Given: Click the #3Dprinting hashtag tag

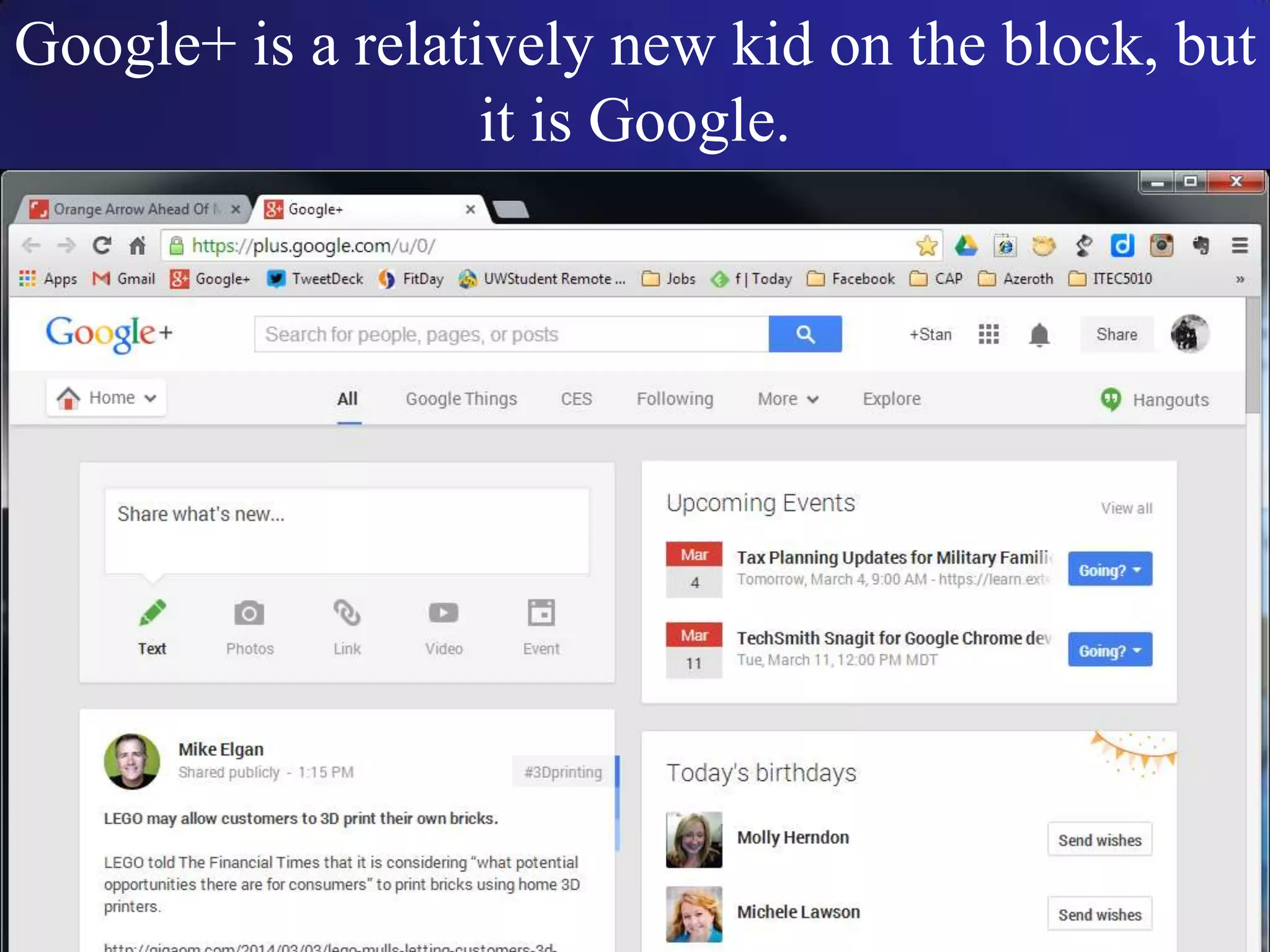Looking at the screenshot, I should pos(563,772).
